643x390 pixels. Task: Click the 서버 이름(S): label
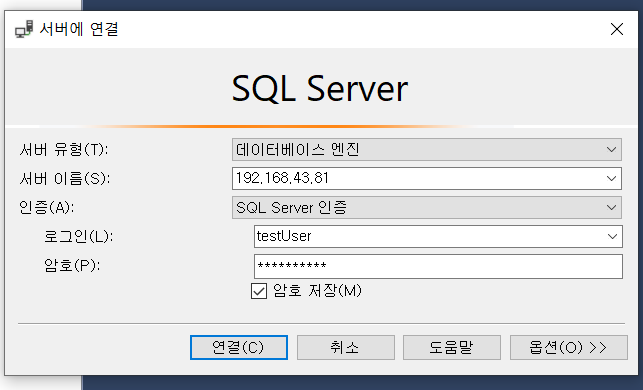(65, 178)
